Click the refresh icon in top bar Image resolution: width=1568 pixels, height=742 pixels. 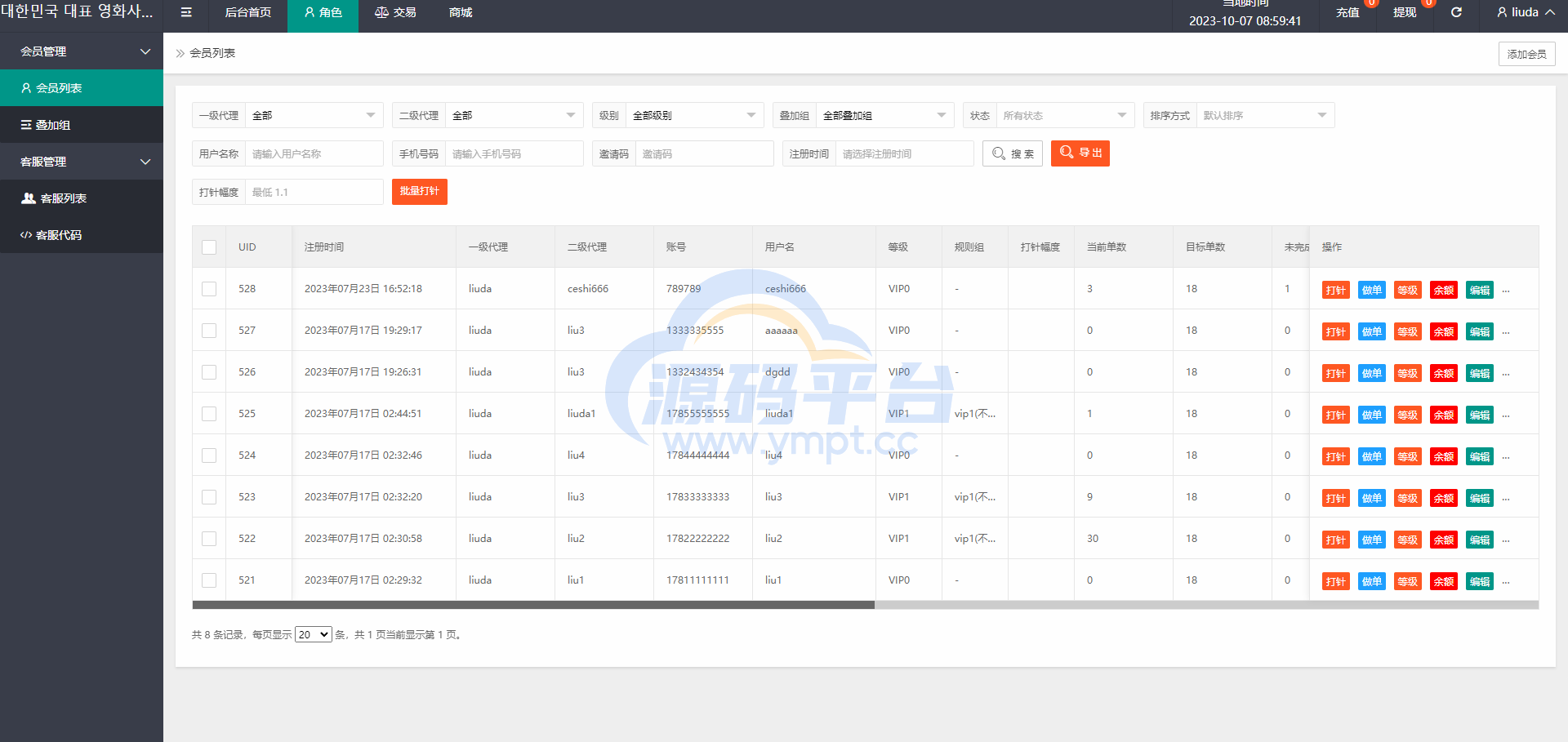tap(1456, 12)
